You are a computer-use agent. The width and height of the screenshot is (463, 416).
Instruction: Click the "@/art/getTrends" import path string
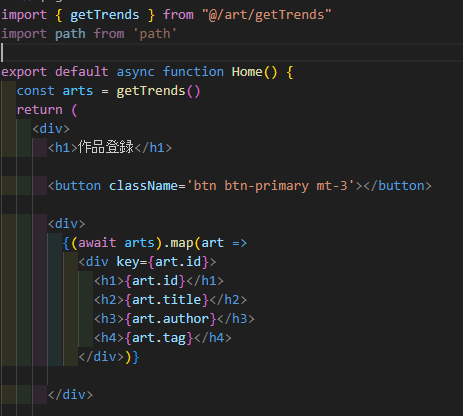pyautogui.click(x=266, y=15)
